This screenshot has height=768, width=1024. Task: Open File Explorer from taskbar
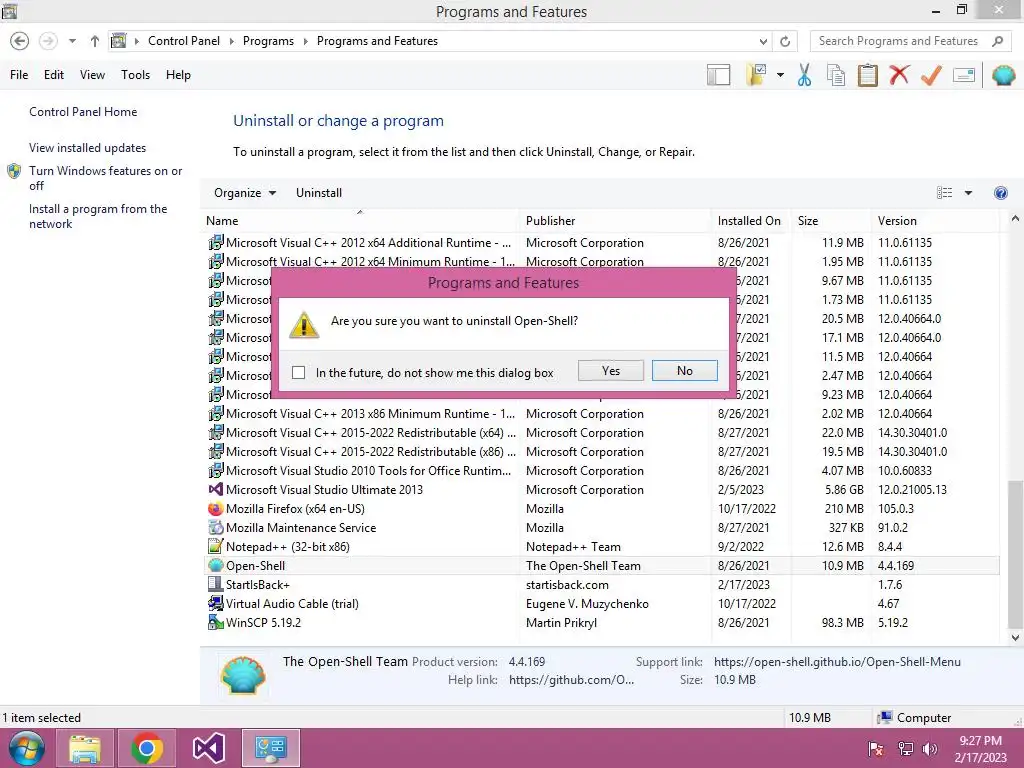85,748
